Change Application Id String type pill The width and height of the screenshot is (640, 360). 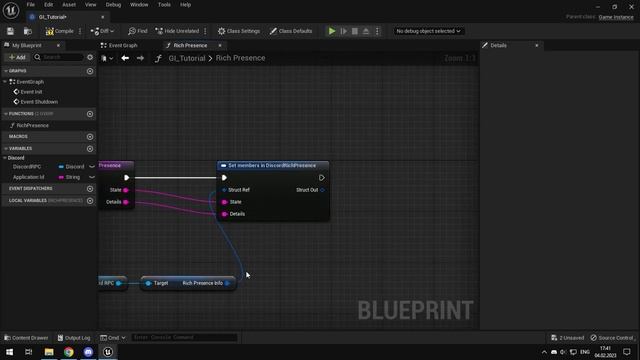[x=69, y=177]
